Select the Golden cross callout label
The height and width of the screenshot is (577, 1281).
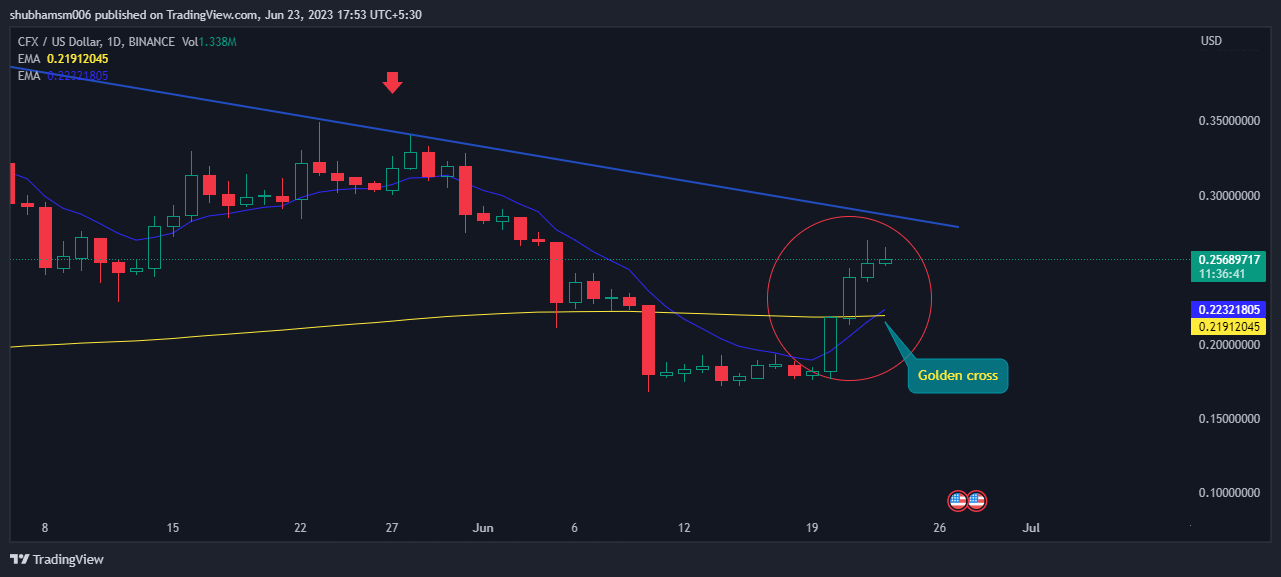(x=958, y=377)
